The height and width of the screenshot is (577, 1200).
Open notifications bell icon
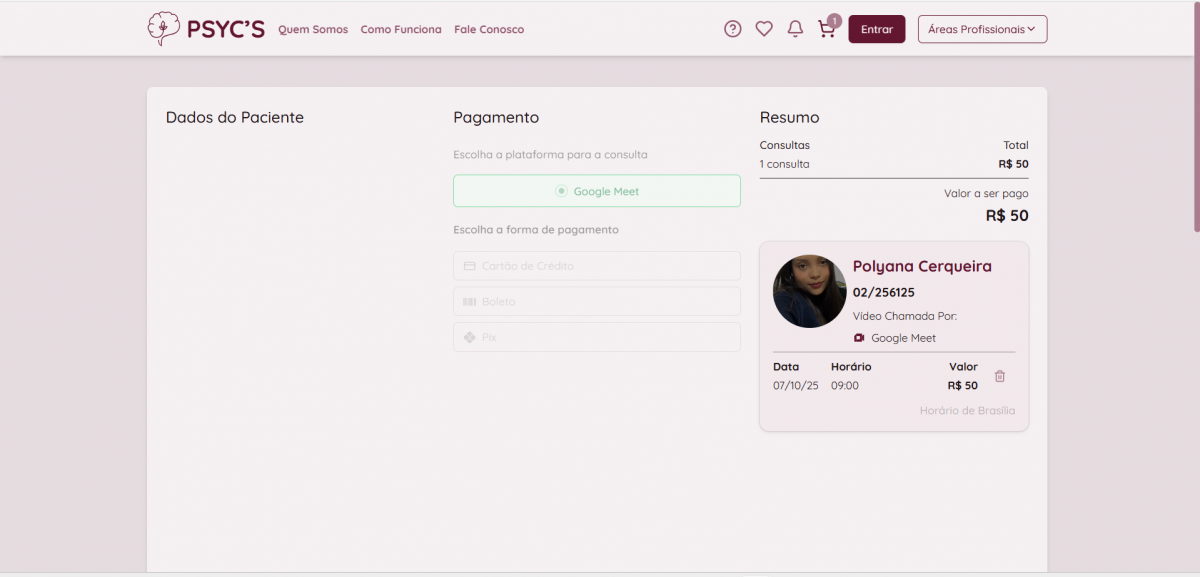coord(795,29)
